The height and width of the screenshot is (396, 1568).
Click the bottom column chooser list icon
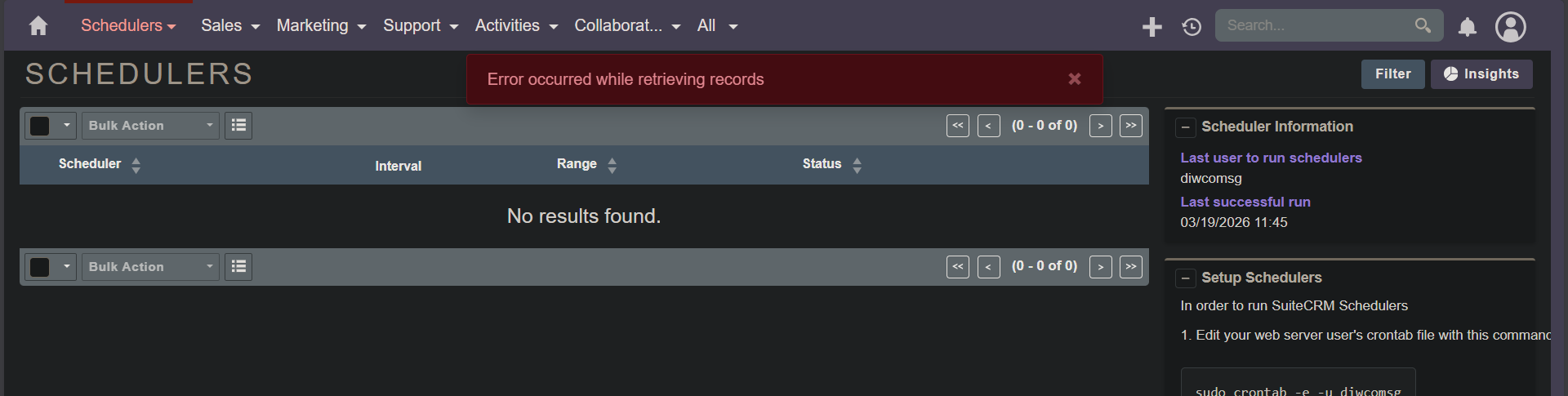pos(238,267)
